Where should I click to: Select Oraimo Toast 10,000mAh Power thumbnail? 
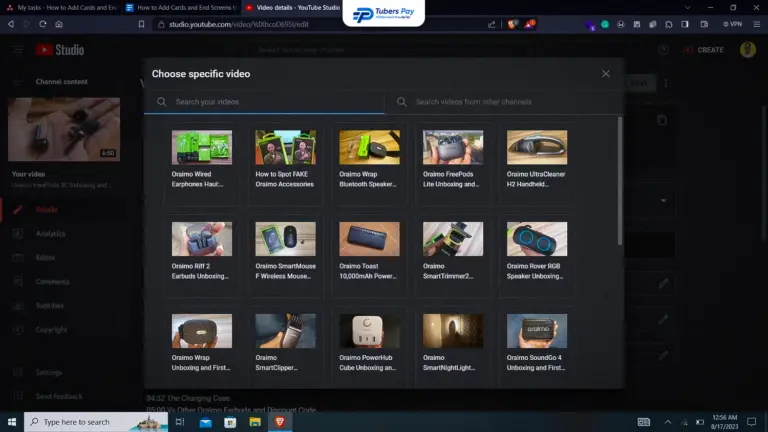369,239
